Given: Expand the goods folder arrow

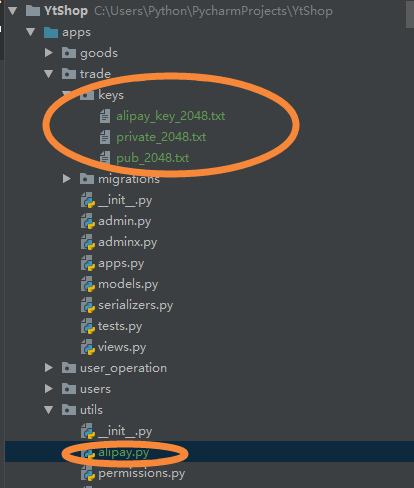Looking at the screenshot, I should [49, 53].
